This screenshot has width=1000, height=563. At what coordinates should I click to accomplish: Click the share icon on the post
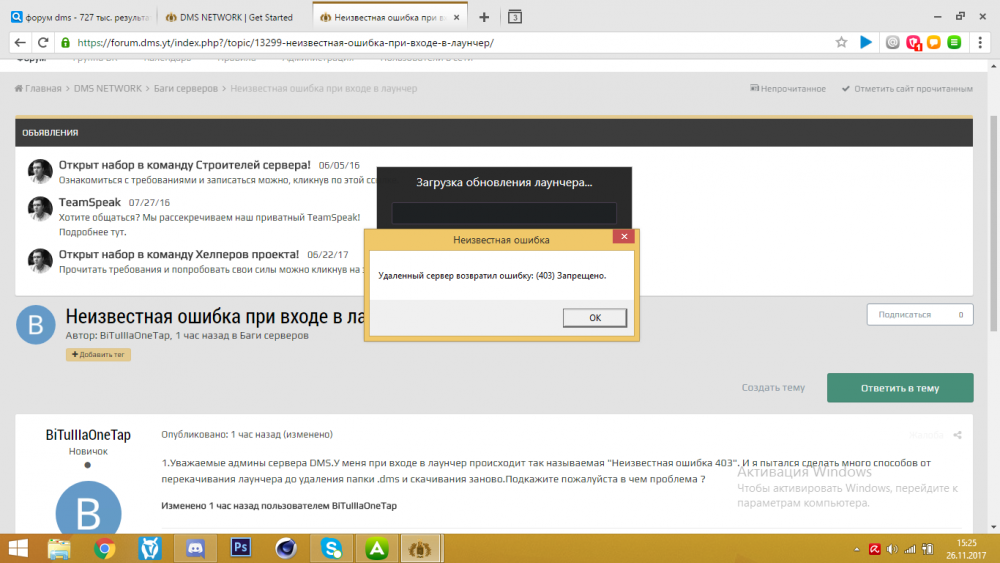pyautogui.click(x=957, y=435)
